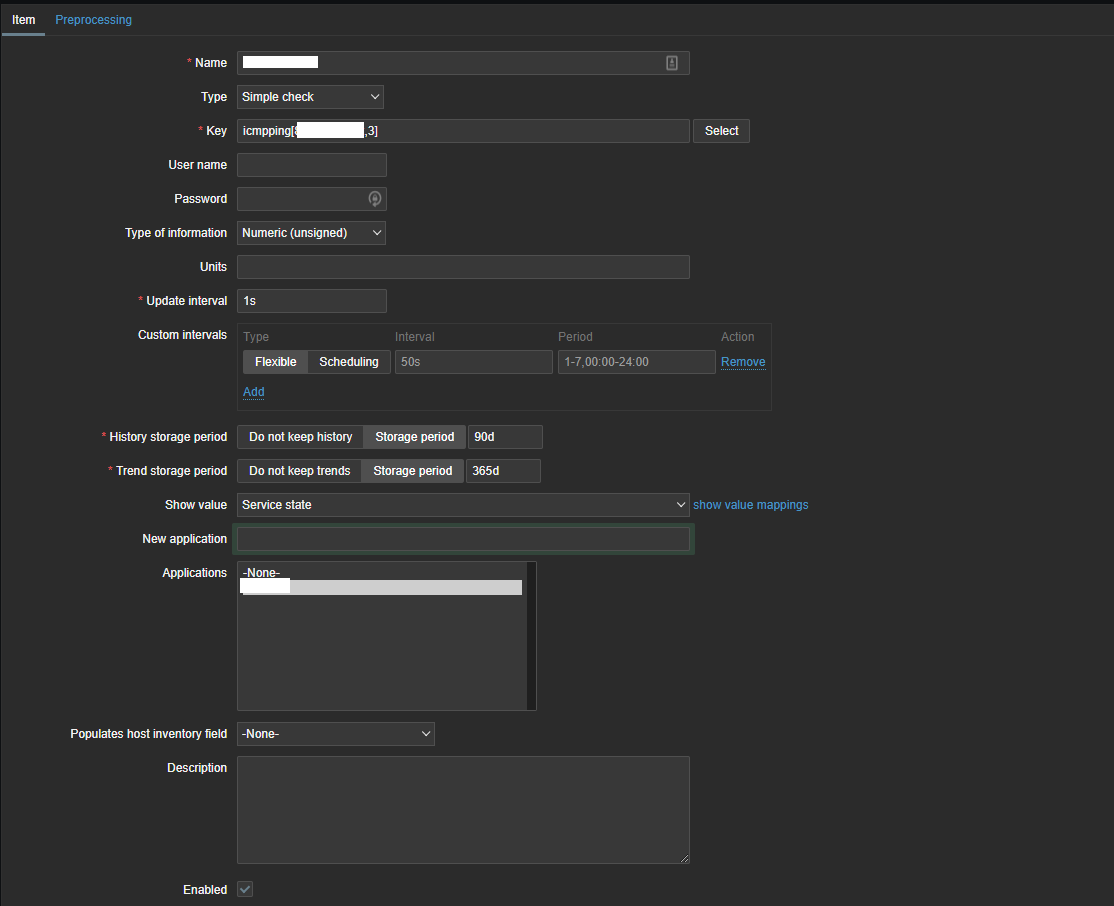
Task: Expand Populates host inventory field dropdown
Action: point(335,734)
